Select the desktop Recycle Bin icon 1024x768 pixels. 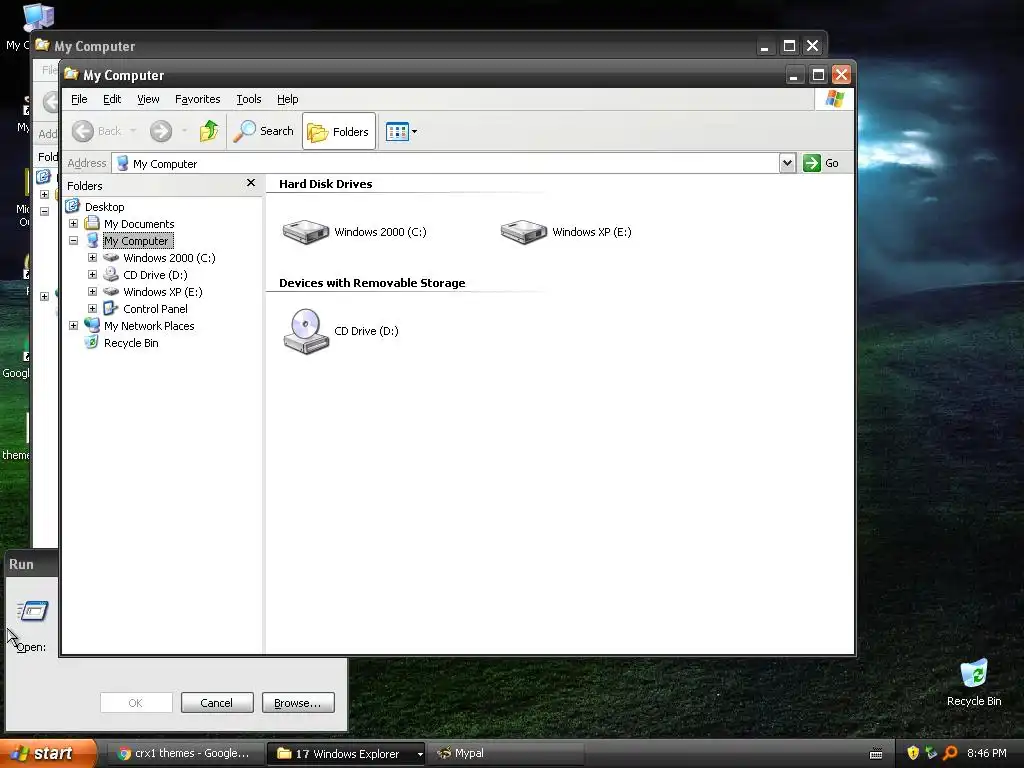tap(974, 683)
